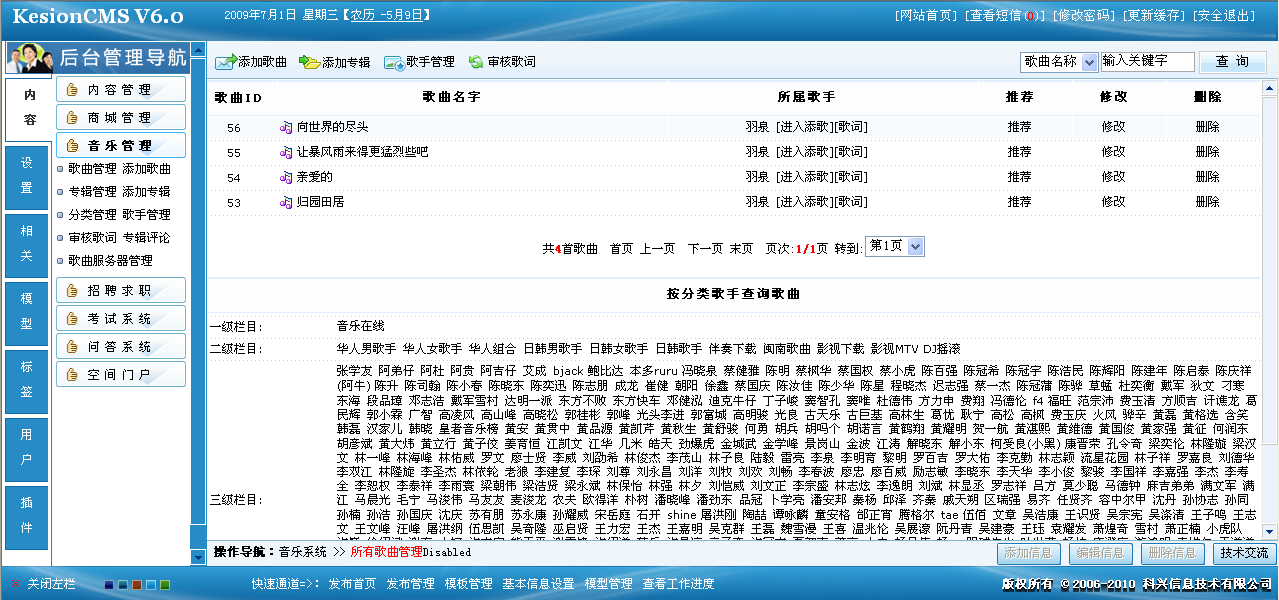Open the 第1页 page jump dropdown

coord(893,246)
